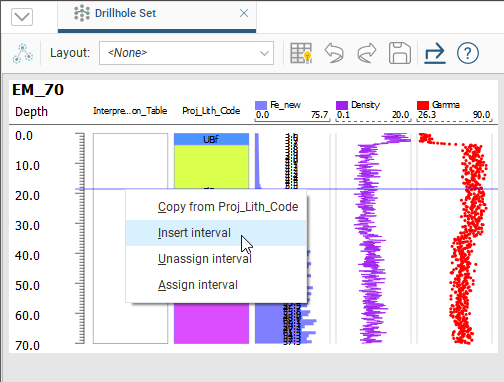Click the drillhole selection nodes icon
Screen dimensions: 504x382
coord(23,53)
